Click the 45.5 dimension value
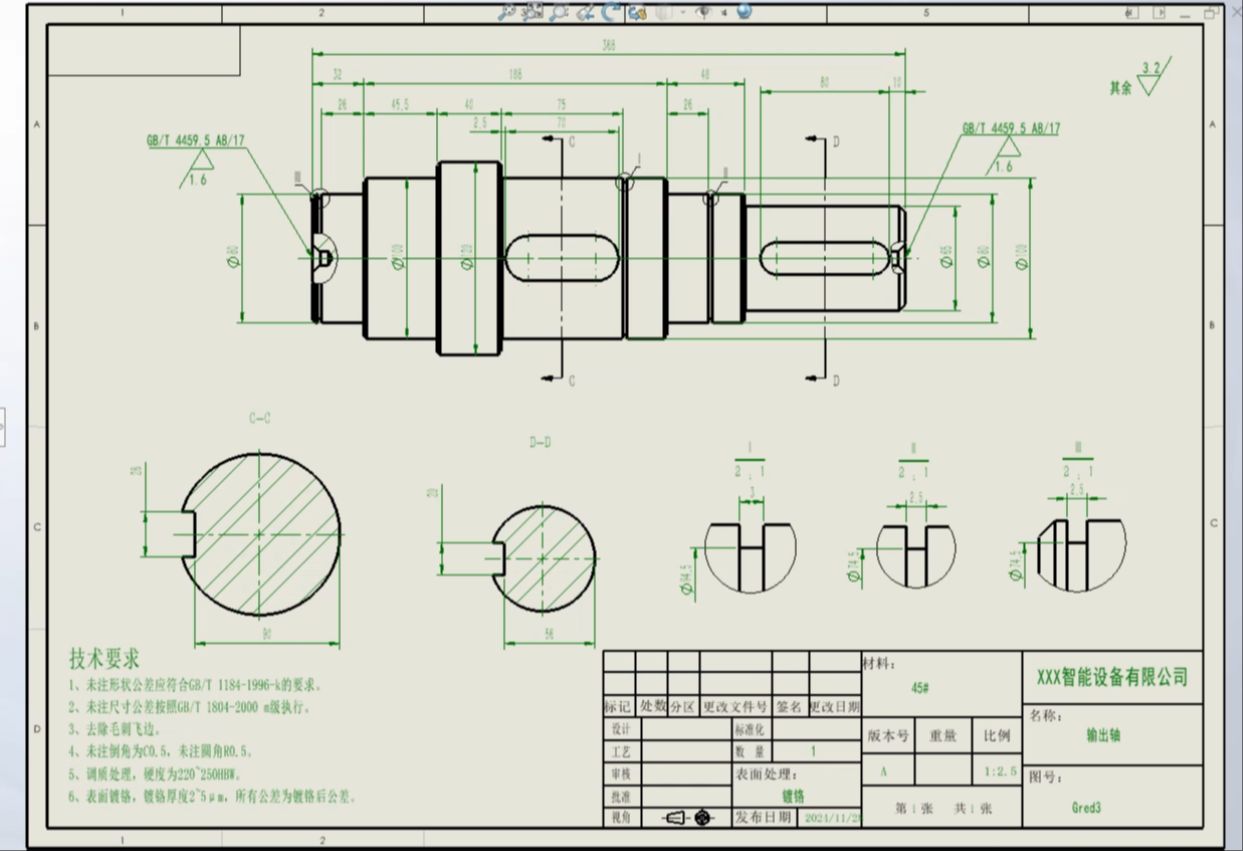Viewport: 1243px width, 851px height. [400, 104]
